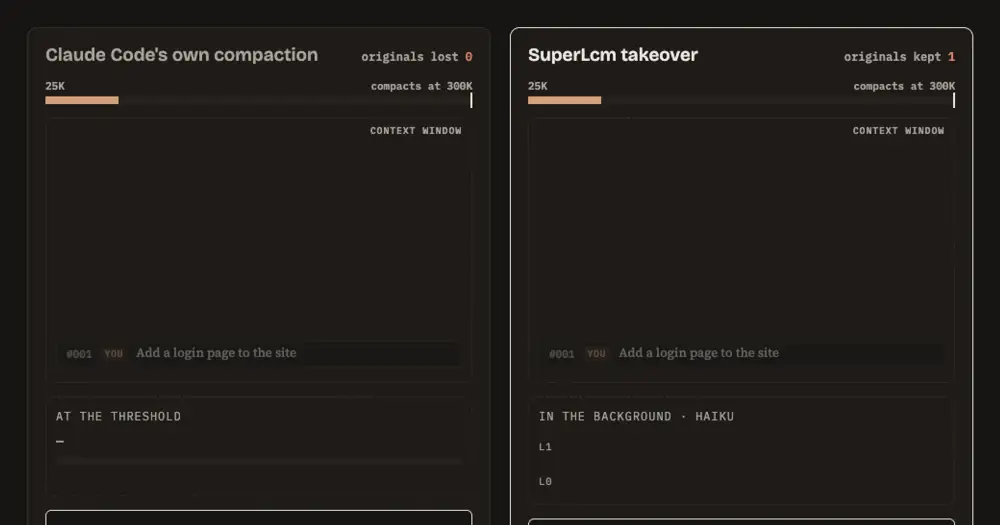
Task: Select message #001 in SuperLcm panel
Action: 741,353
